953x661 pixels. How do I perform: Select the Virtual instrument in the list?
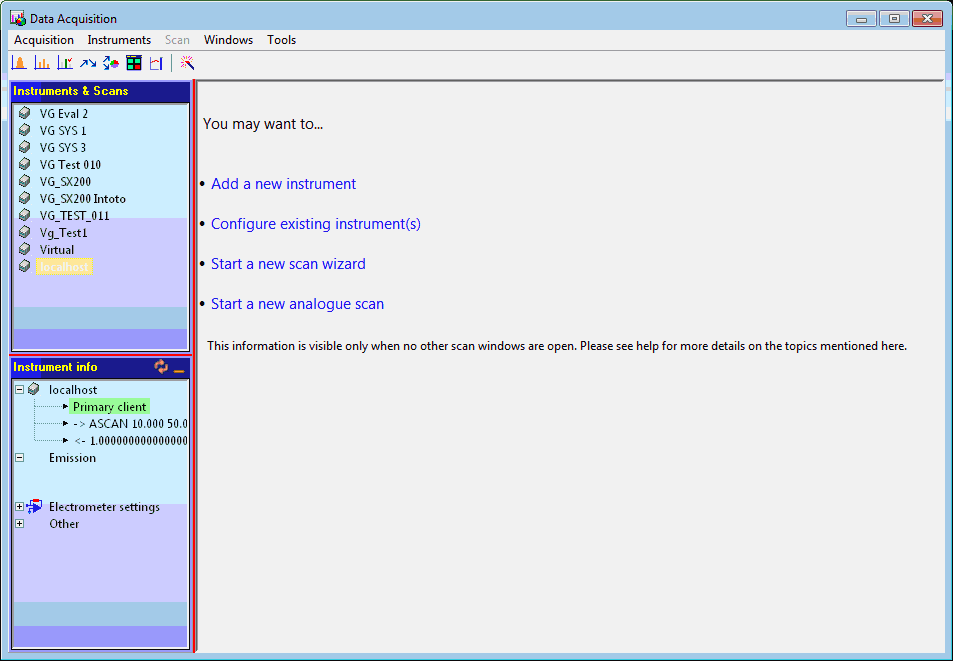click(x=57, y=250)
